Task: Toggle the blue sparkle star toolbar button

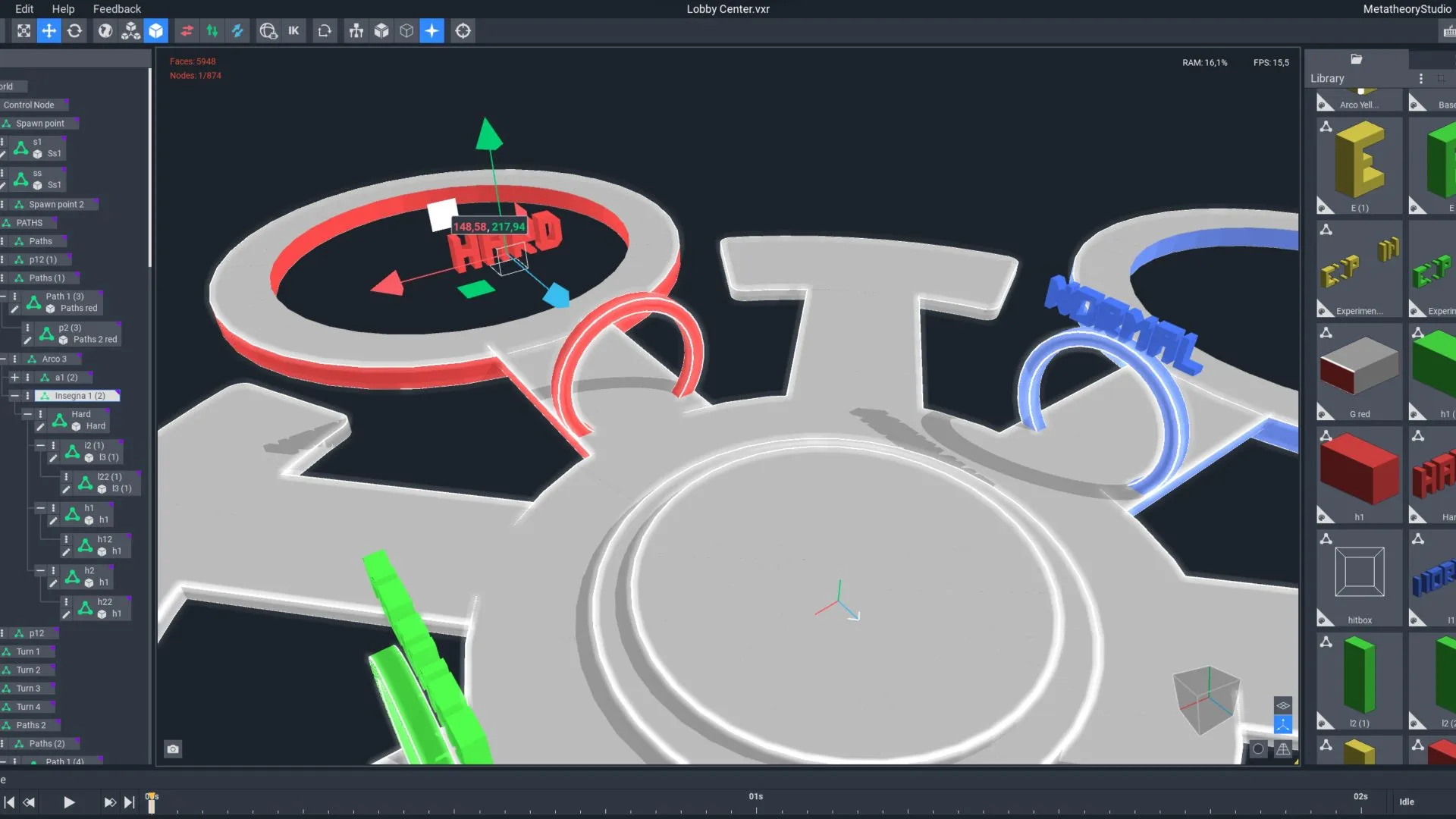Action: (431, 31)
